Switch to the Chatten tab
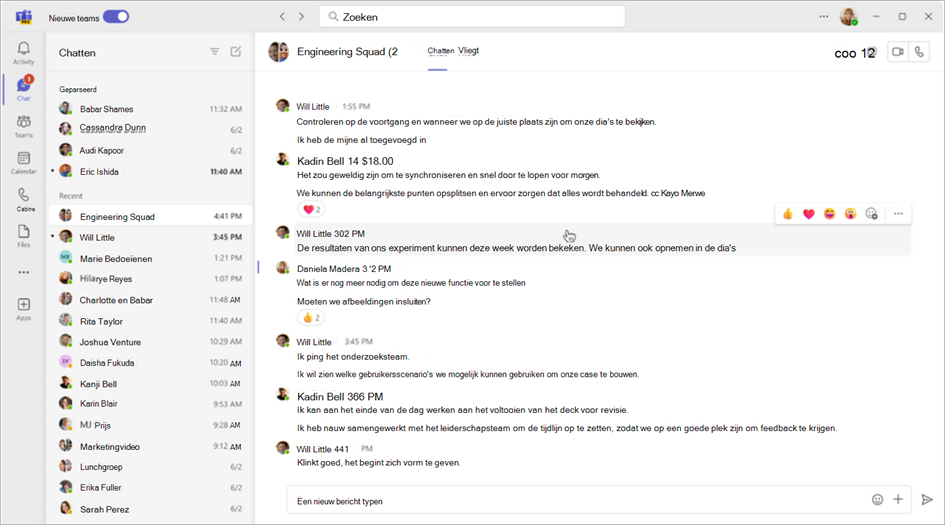Screen dimensions: 945x525 point(440,51)
